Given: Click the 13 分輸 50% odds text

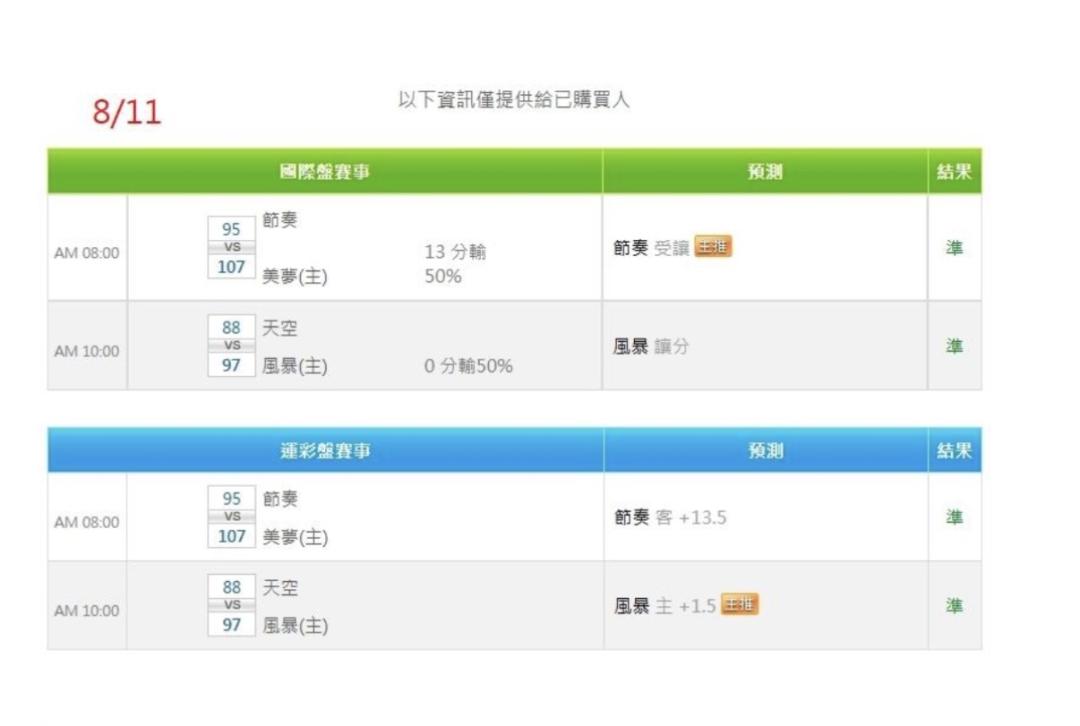Looking at the screenshot, I should pyautogui.click(x=455, y=264).
